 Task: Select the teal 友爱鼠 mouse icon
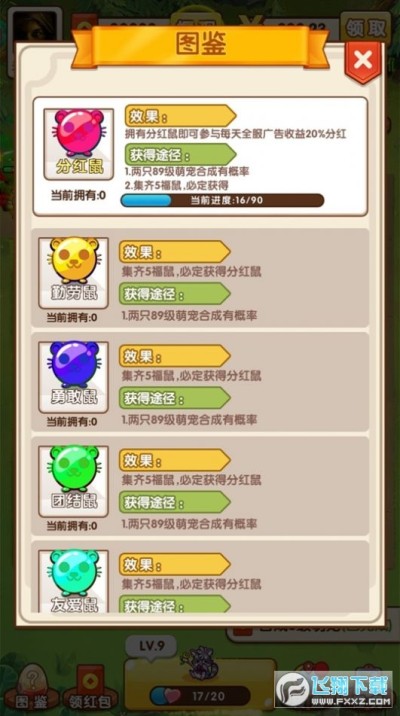click(x=74, y=581)
